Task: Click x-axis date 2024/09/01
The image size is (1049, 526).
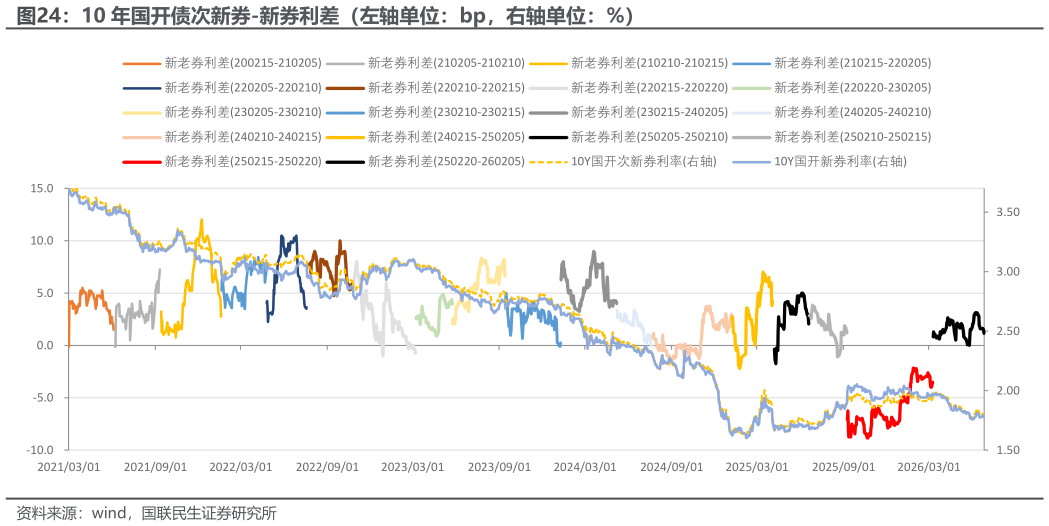Action: pyautogui.click(x=672, y=466)
